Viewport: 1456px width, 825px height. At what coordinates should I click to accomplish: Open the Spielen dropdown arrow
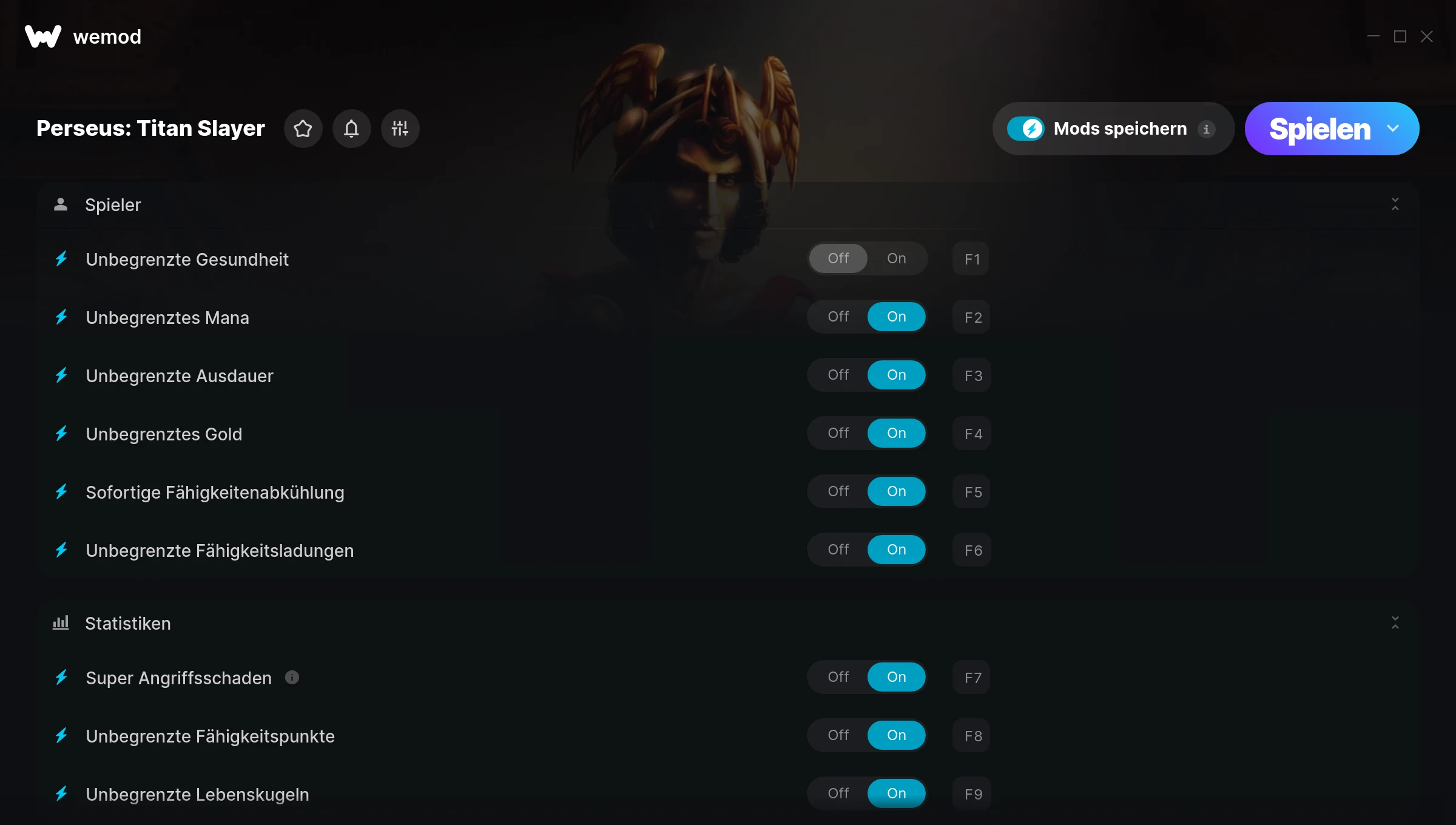tap(1393, 129)
